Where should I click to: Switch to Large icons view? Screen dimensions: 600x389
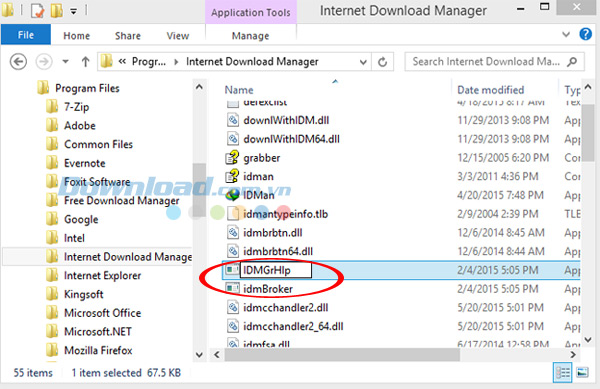582,372
